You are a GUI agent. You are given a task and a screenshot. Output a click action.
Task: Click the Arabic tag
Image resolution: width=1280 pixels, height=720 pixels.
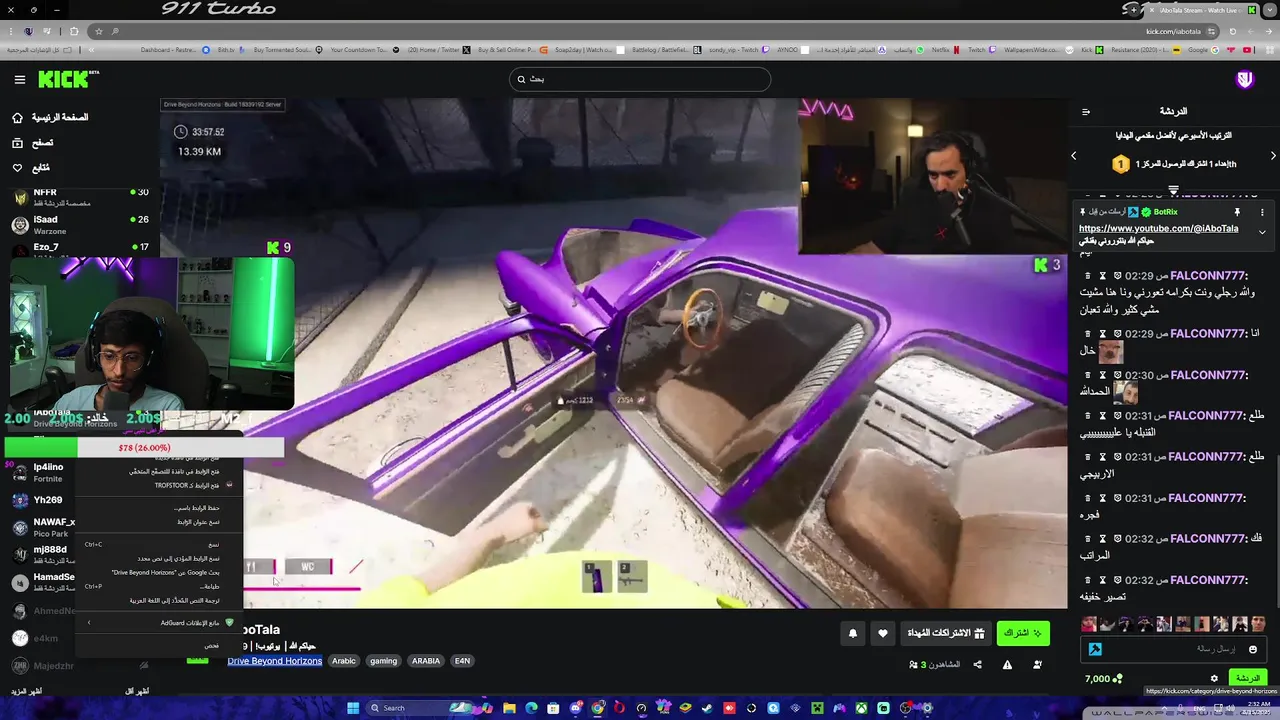(344, 661)
